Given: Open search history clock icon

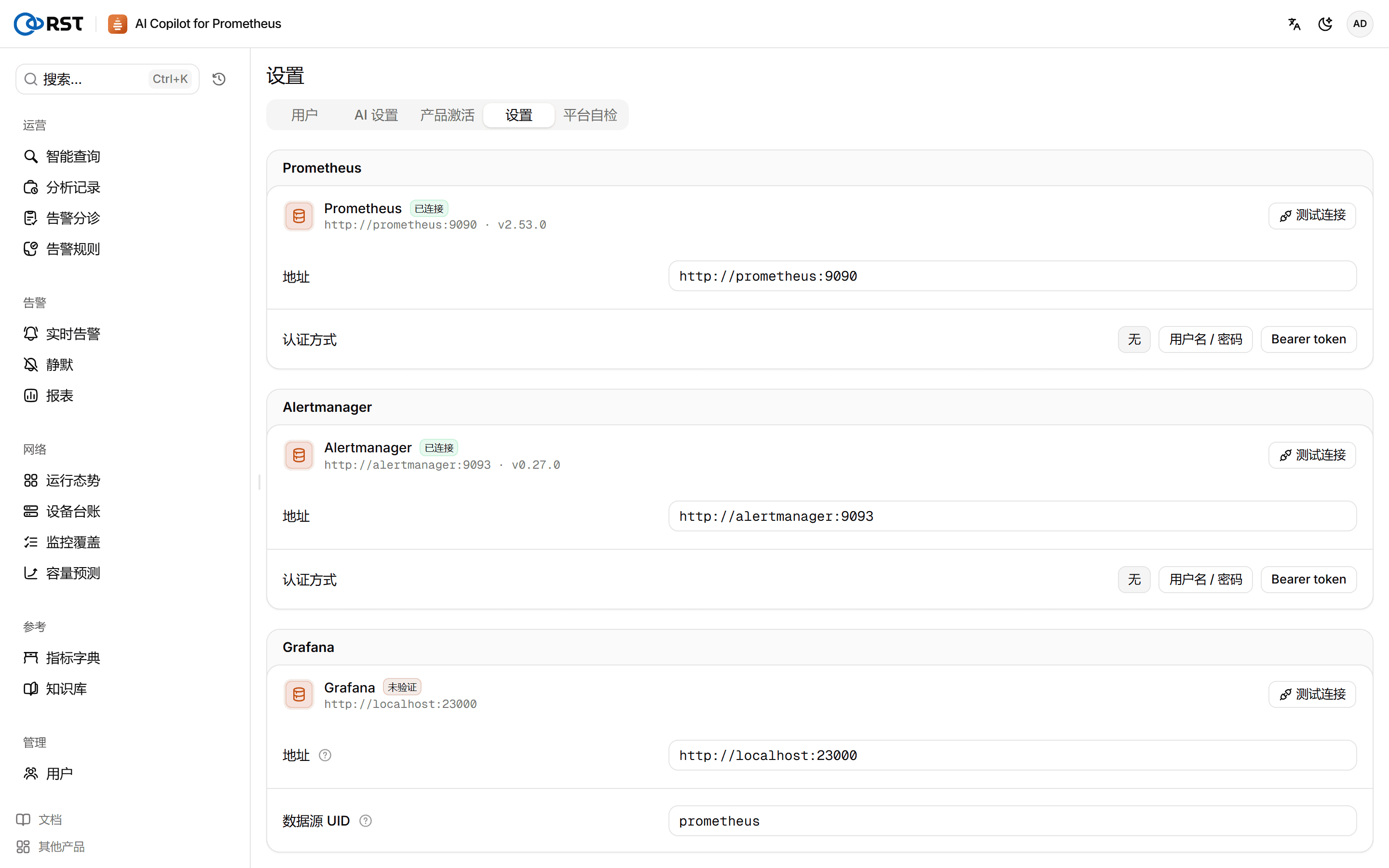Looking at the screenshot, I should pyautogui.click(x=218, y=79).
